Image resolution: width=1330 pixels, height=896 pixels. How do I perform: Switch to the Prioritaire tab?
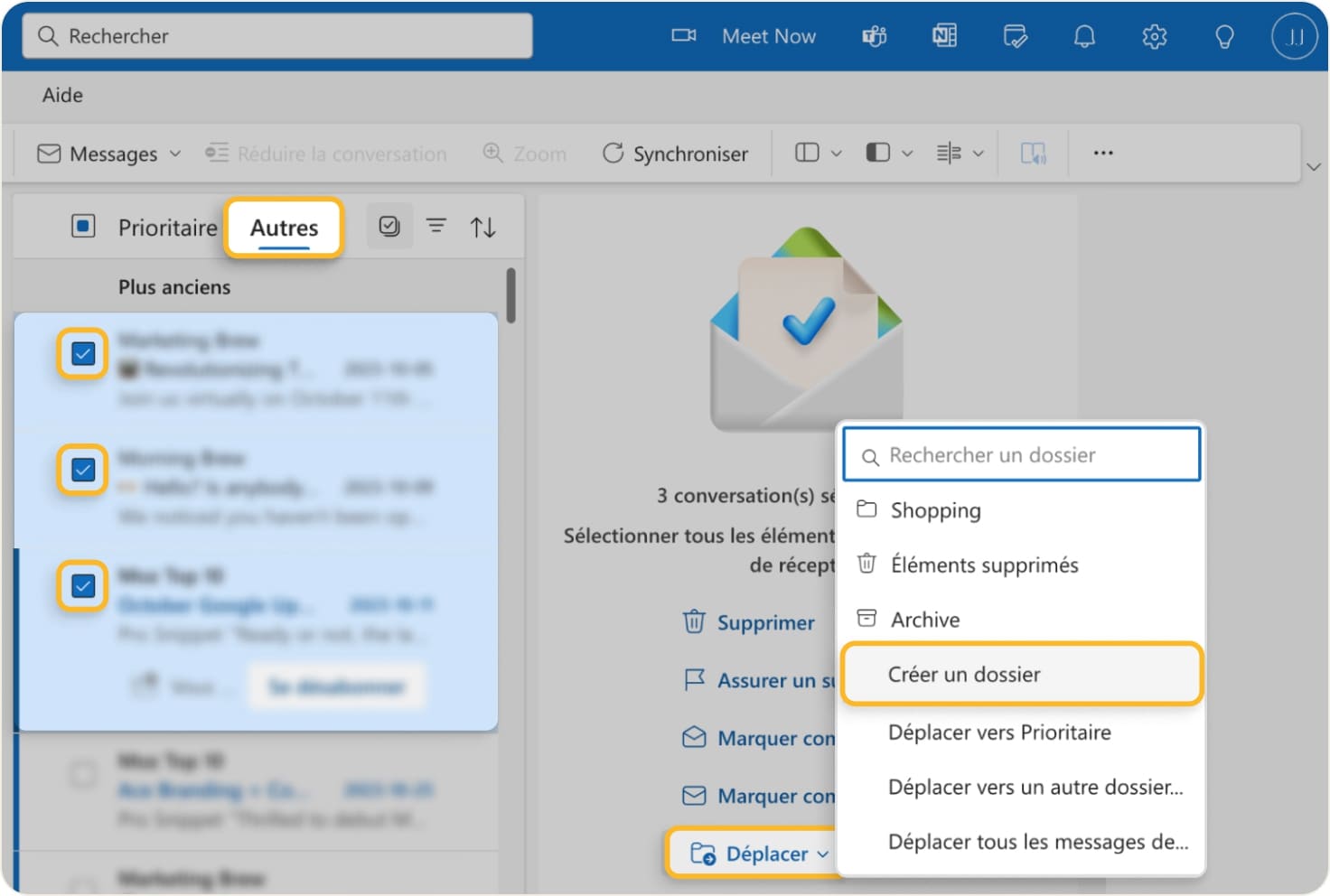point(167,228)
